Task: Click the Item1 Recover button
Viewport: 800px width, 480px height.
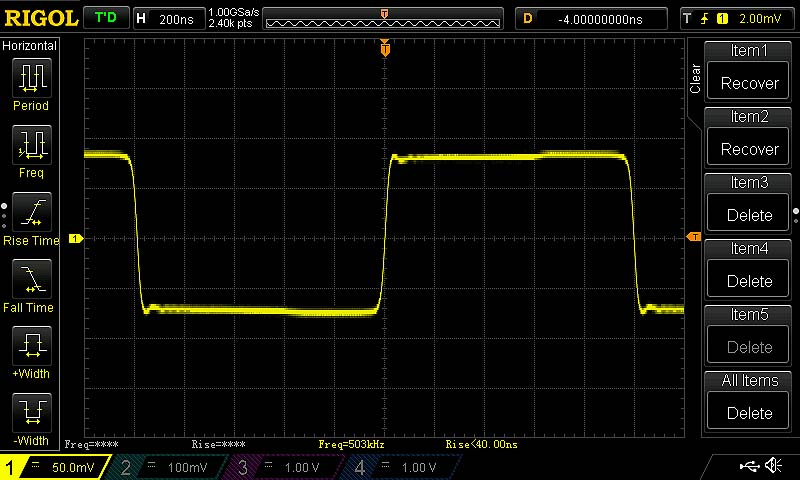Action: 749,83
